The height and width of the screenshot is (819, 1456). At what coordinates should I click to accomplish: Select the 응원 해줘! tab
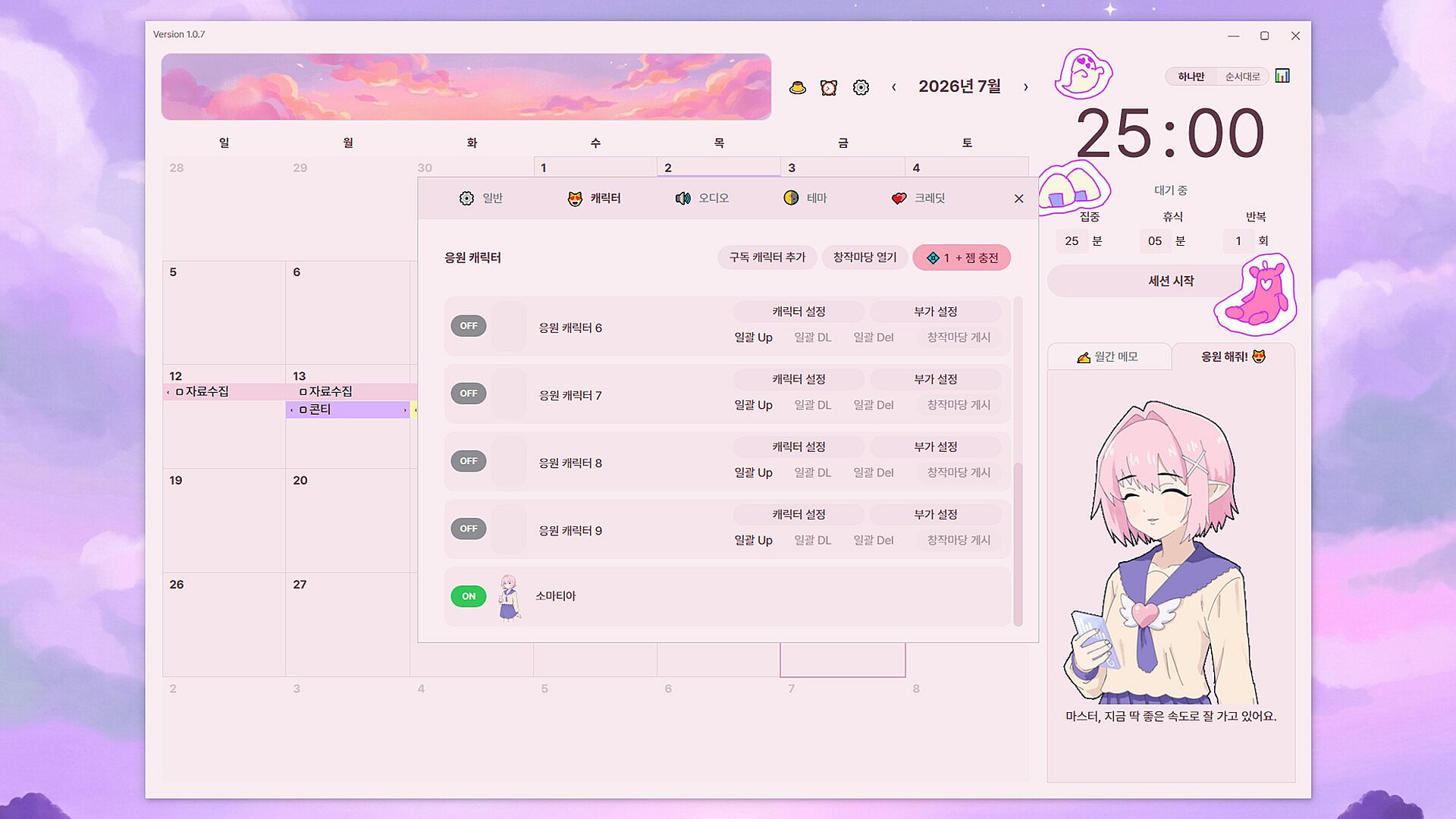tap(1233, 356)
